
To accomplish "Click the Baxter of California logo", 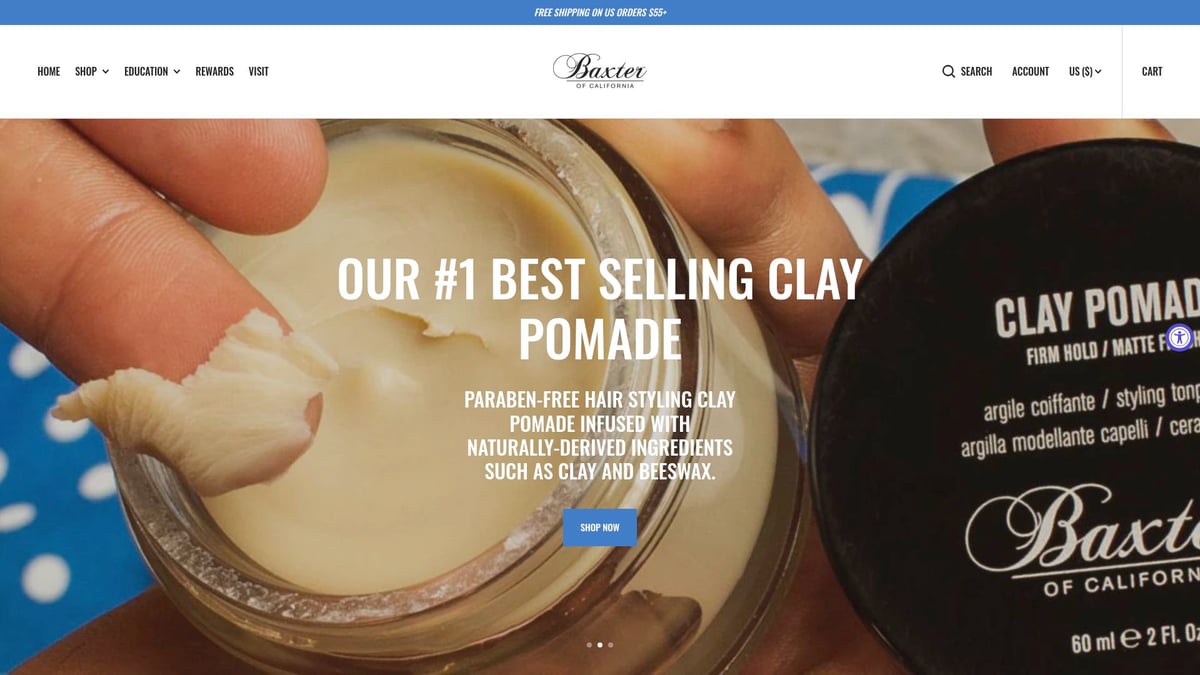I will (x=600, y=71).
